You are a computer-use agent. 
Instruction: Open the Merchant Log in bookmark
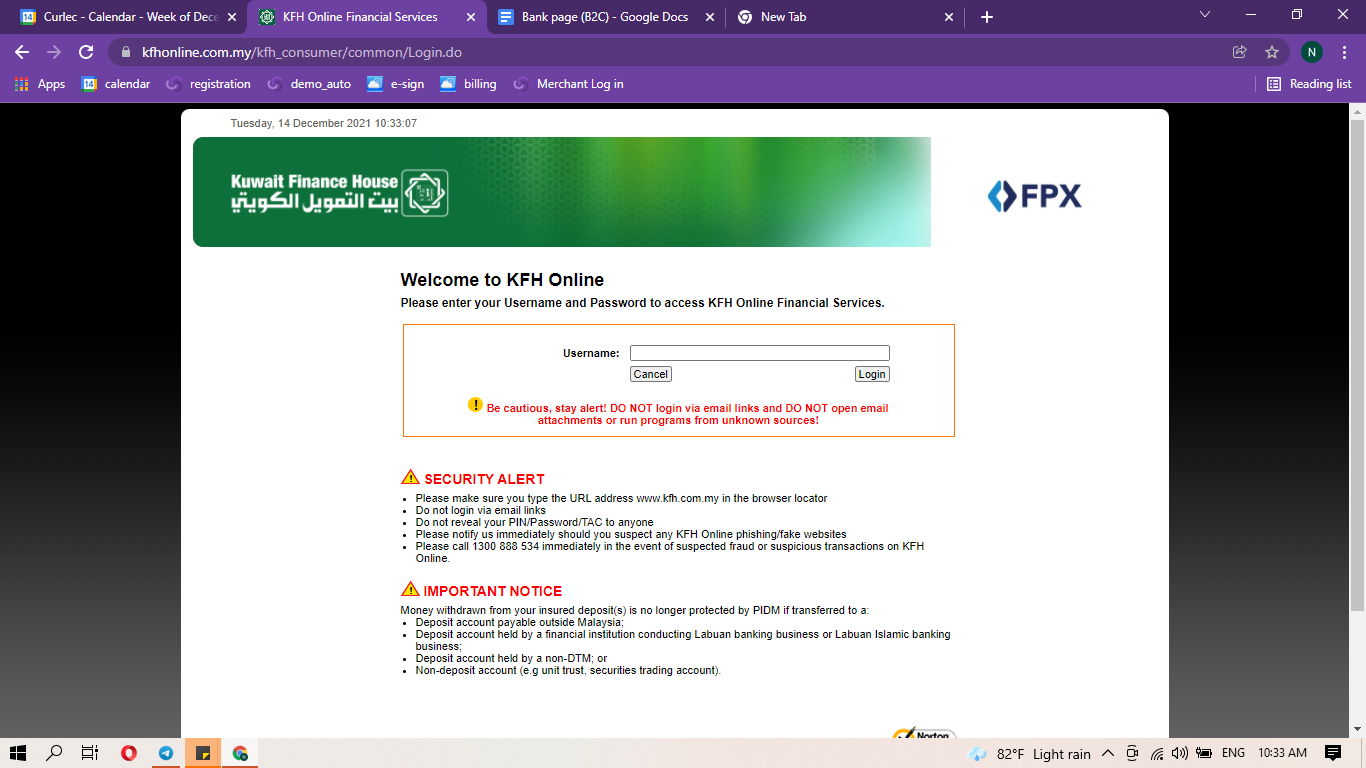click(x=568, y=84)
